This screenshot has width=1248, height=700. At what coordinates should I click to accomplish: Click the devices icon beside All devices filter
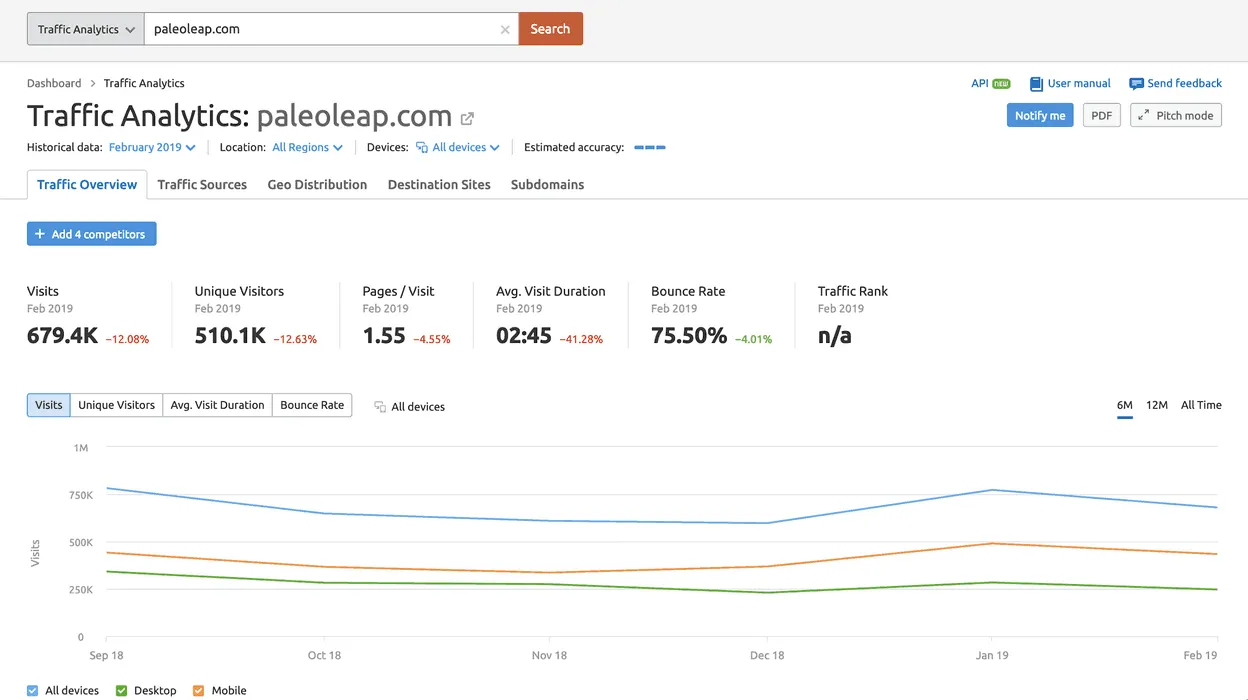point(422,148)
